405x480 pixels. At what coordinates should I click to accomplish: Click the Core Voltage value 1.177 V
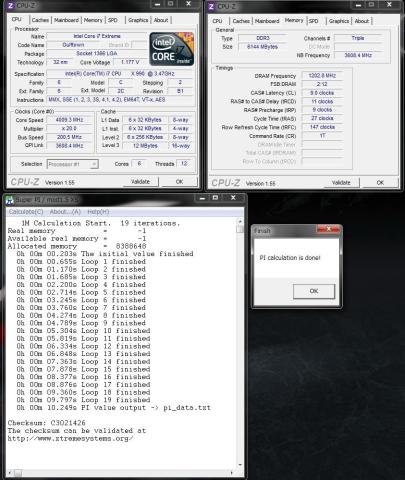[131, 62]
